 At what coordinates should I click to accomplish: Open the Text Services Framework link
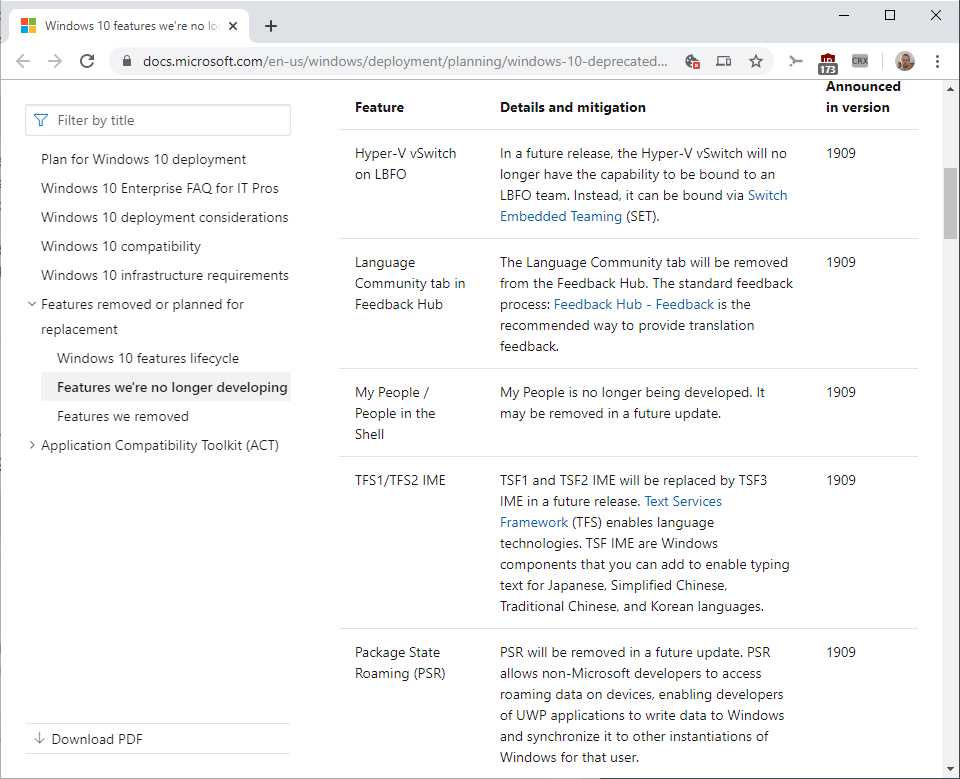(x=611, y=512)
